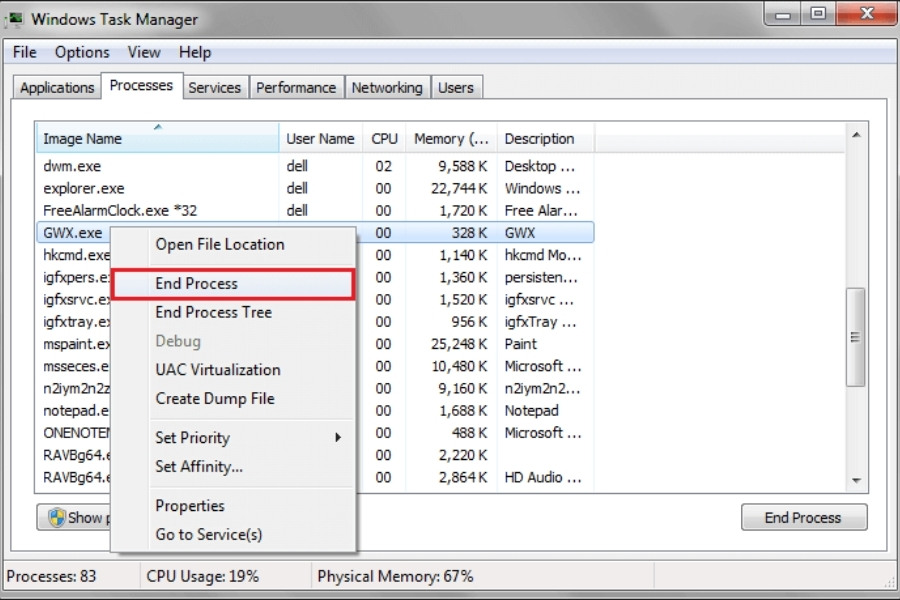Expand the Set Priority submenu arrow

[x=338, y=437]
